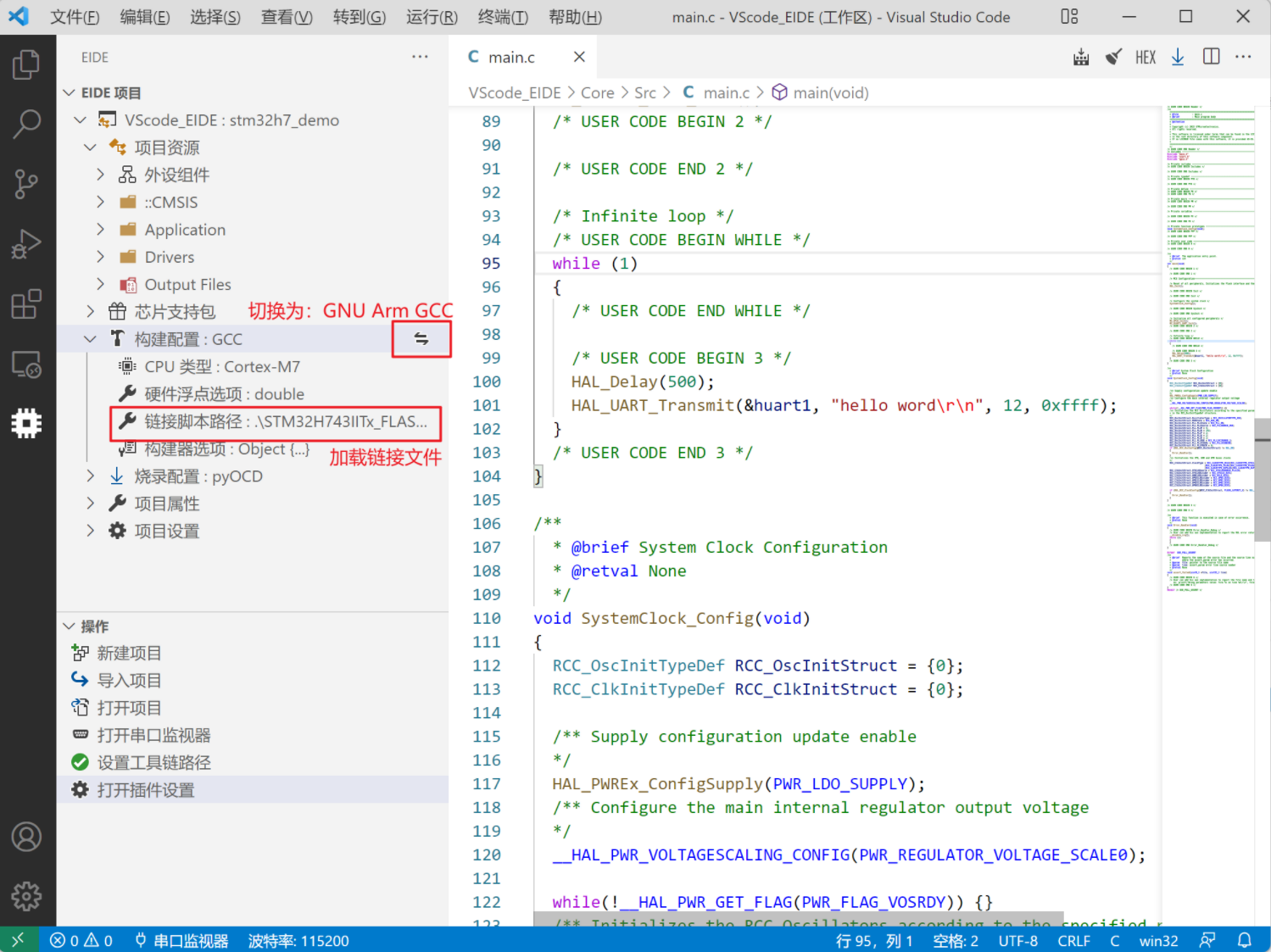Open EIDE panel More Actions ellipsis
The width and height of the screenshot is (1271, 952).
pyautogui.click(x=420, y=57)
